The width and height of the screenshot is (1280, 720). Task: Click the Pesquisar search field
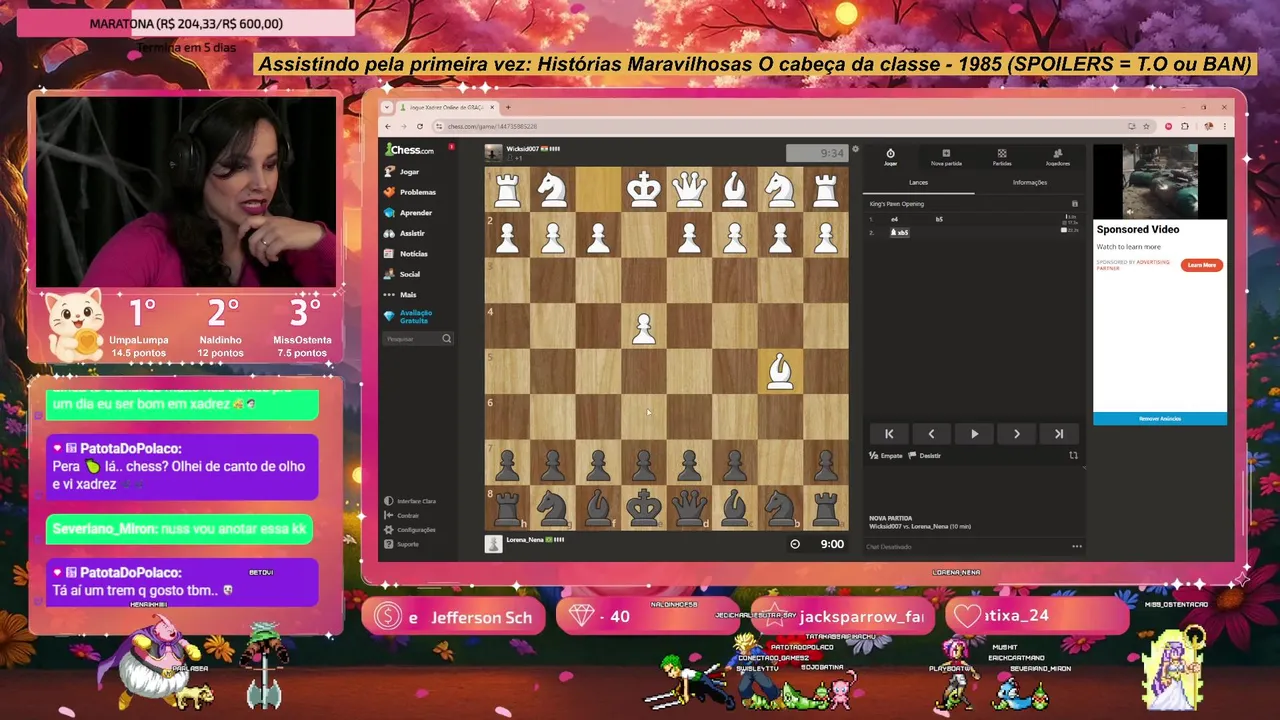click(x=418, y=339)
